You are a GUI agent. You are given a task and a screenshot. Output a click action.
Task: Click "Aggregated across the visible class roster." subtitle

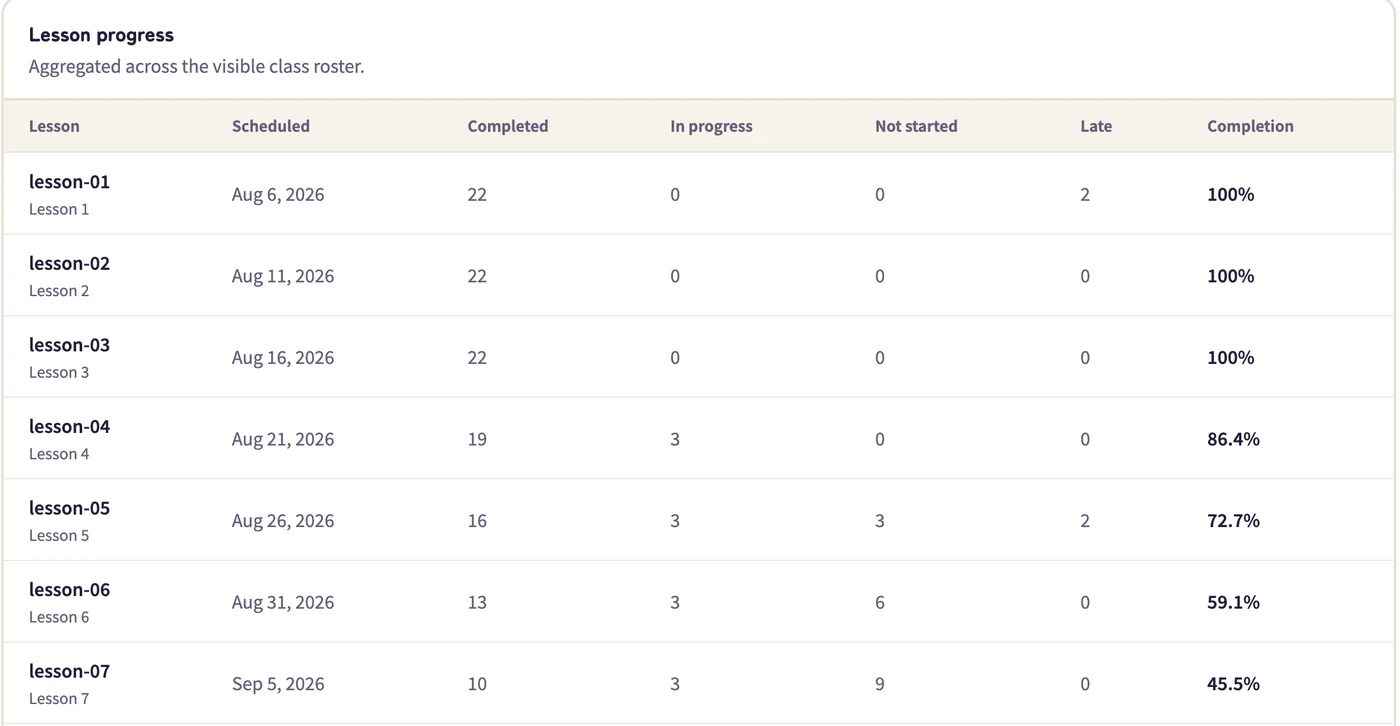point(196,67)
